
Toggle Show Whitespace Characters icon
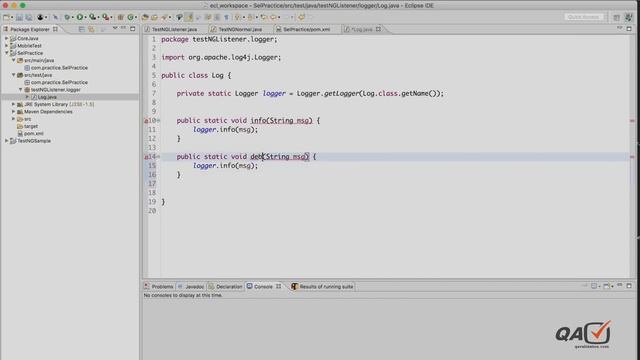tap(226, 17)
